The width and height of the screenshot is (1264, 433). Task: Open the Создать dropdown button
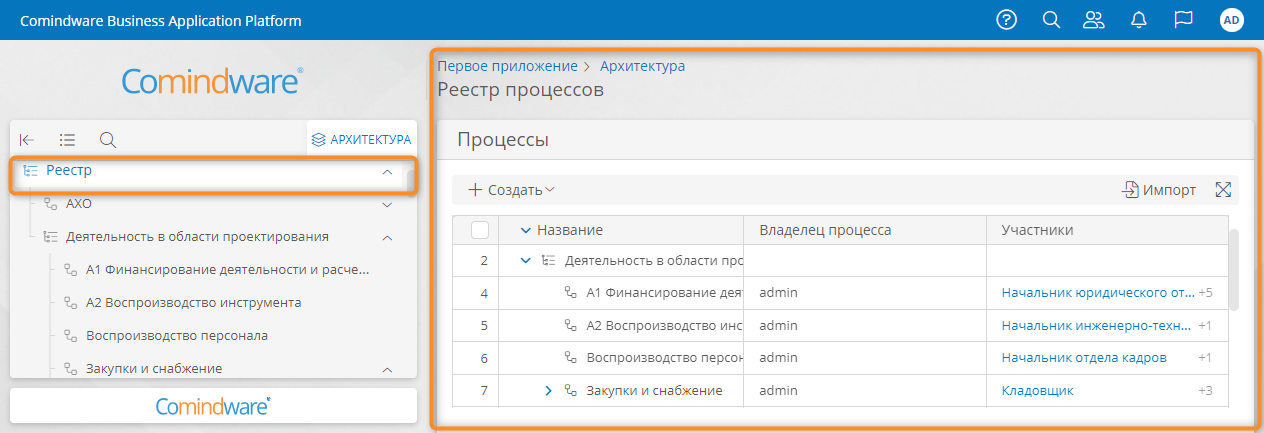pyautogui.click(x=511, y=190)
